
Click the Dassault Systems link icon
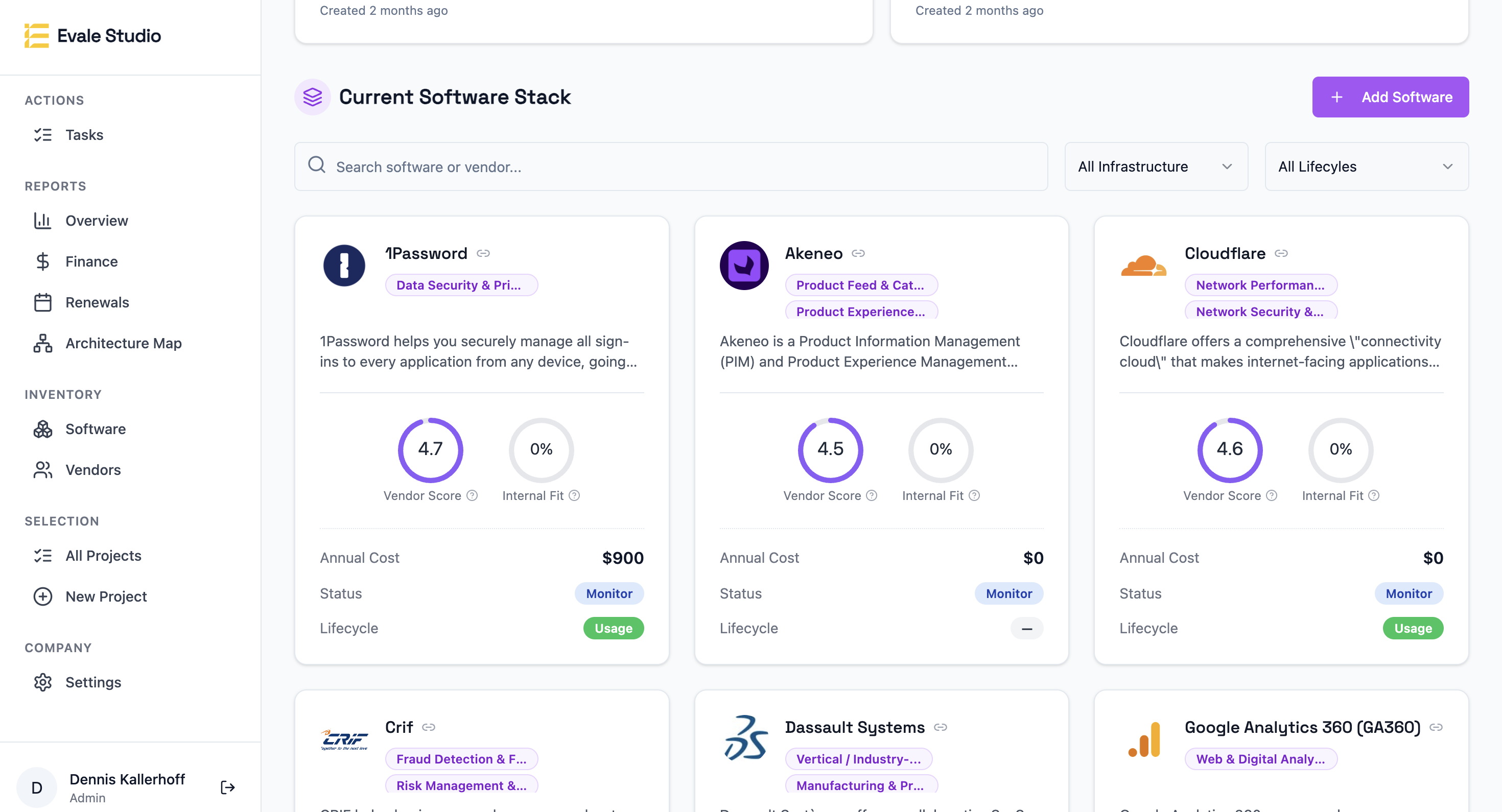[x=940, y=727]
